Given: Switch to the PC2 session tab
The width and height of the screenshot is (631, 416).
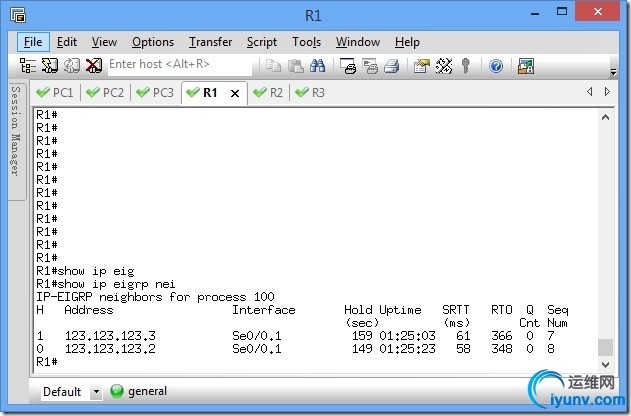Looking at the screenshot, I should (x=105, y=93).
